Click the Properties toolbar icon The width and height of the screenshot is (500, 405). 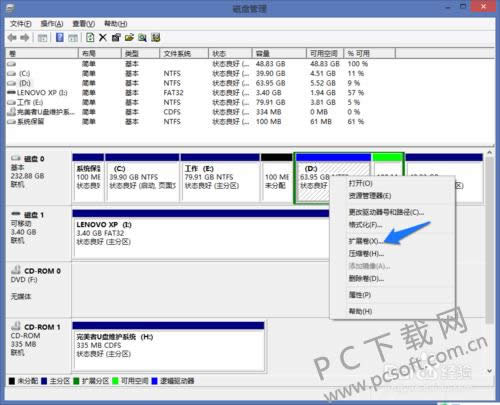[x=116, y=38]
